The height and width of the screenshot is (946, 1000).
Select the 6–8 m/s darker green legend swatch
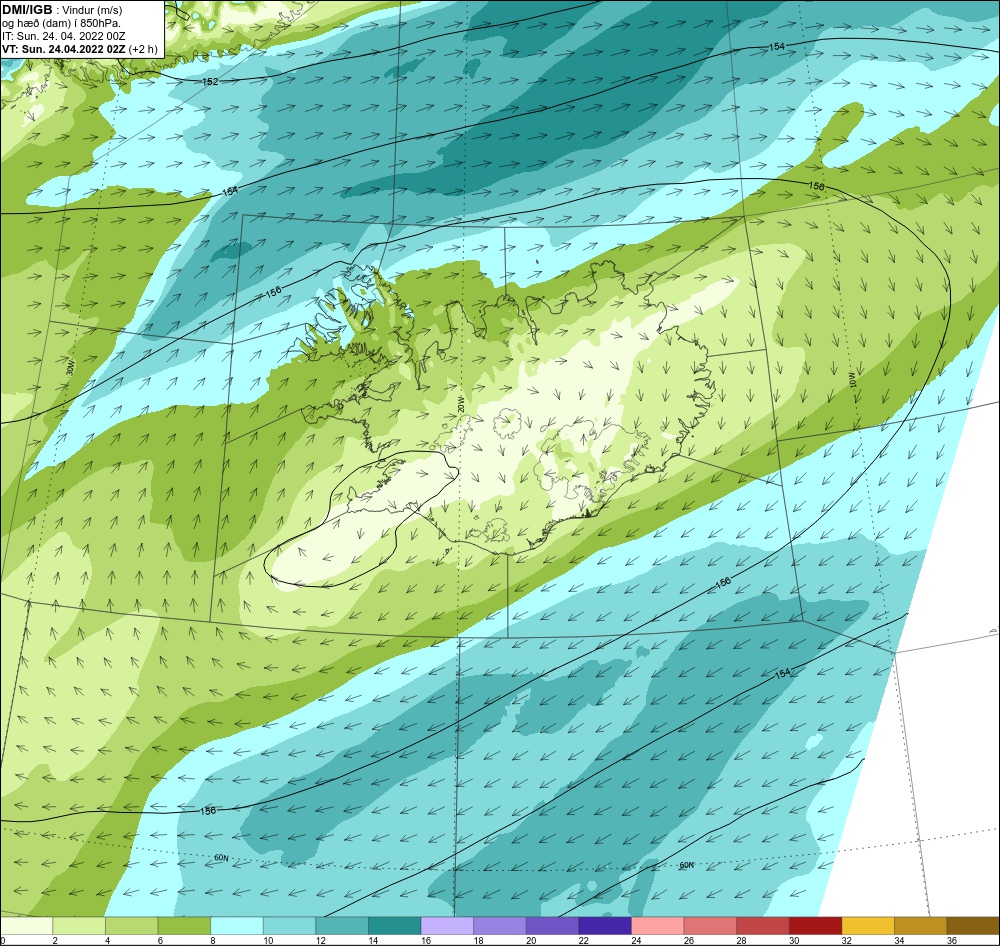point(184,926)
